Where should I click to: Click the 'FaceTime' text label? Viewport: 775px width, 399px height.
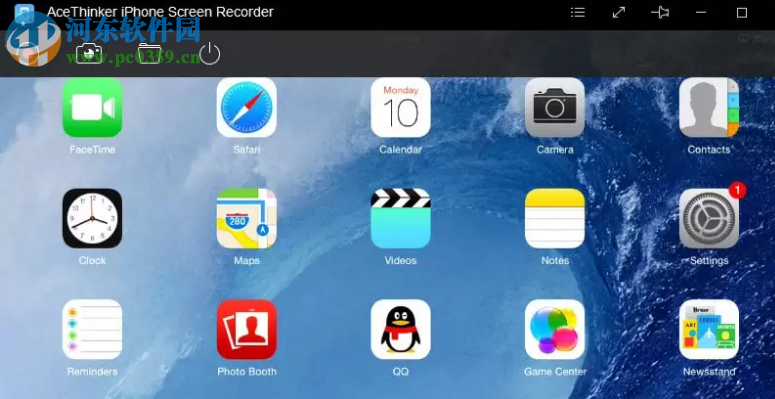(x=92, y=149)
